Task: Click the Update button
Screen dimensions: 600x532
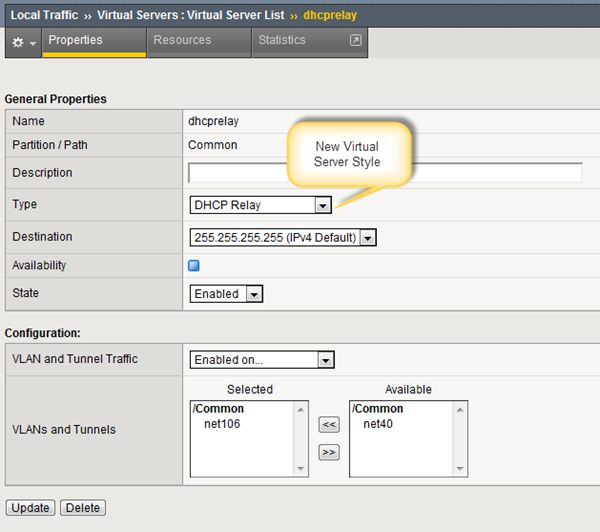Action: tap(30, 508)
